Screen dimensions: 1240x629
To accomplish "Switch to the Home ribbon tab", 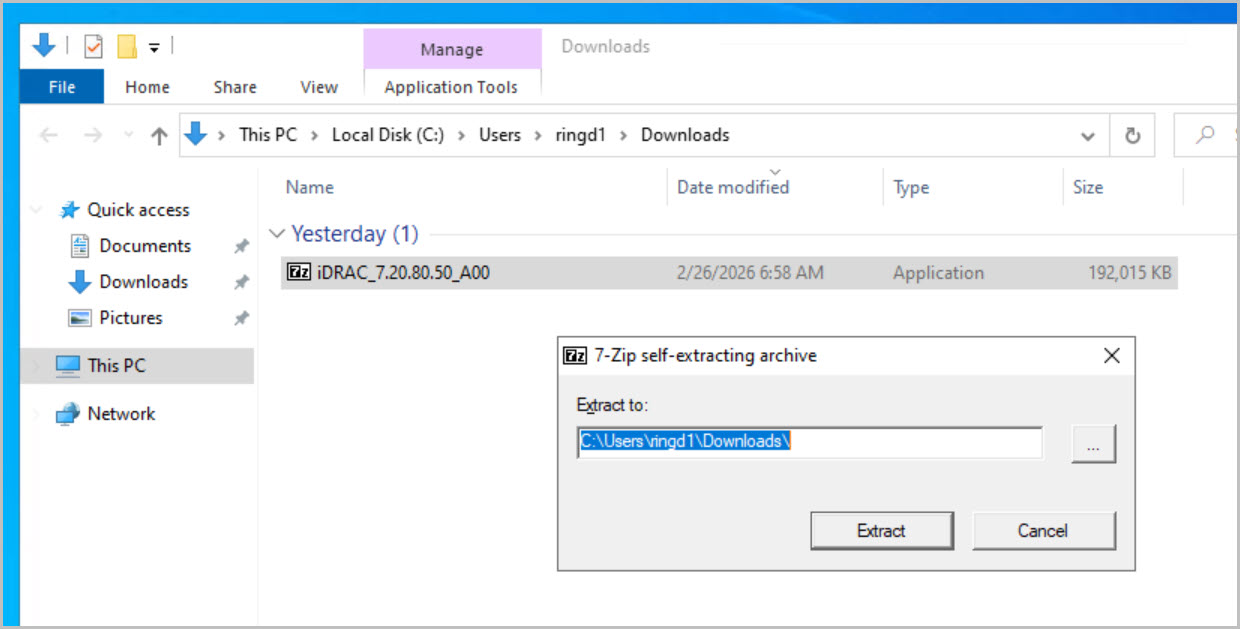I will point(147,87).
